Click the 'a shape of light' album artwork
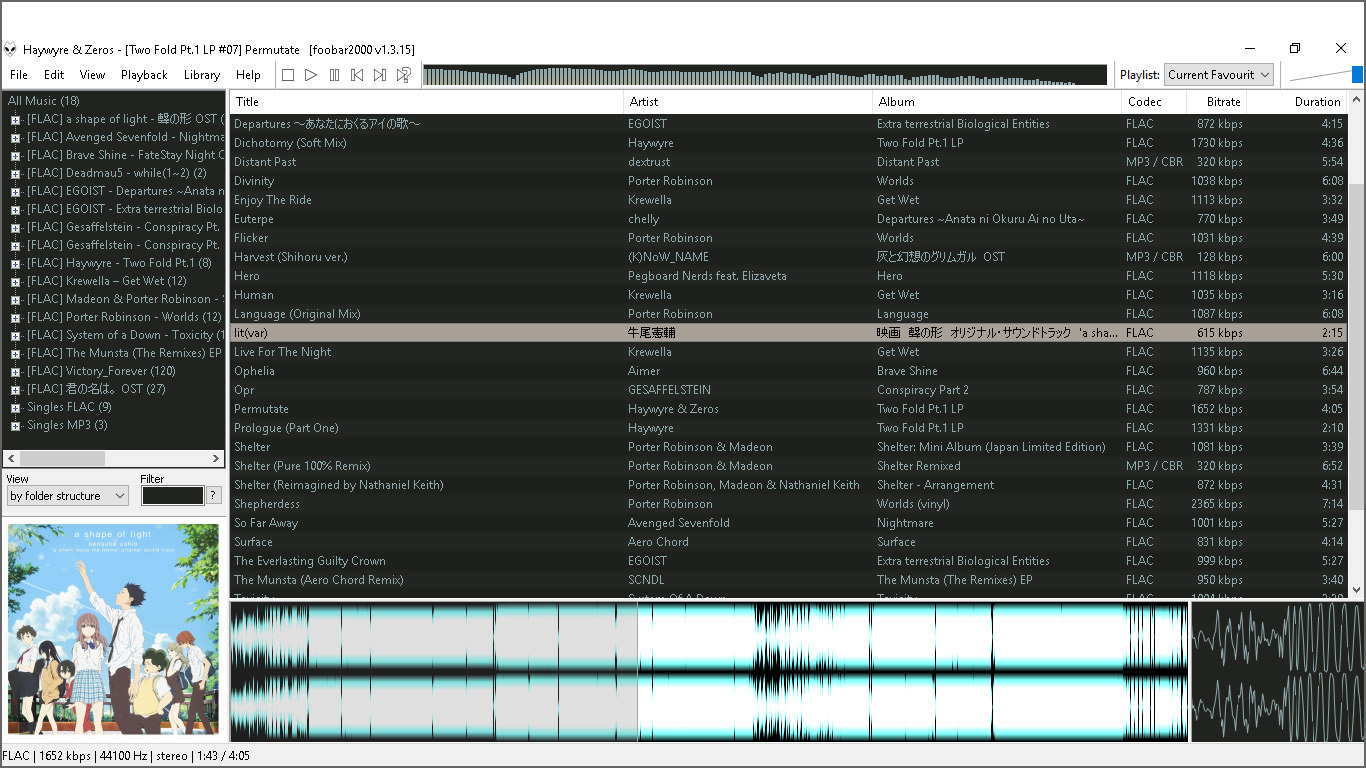 tap(113, 630)
